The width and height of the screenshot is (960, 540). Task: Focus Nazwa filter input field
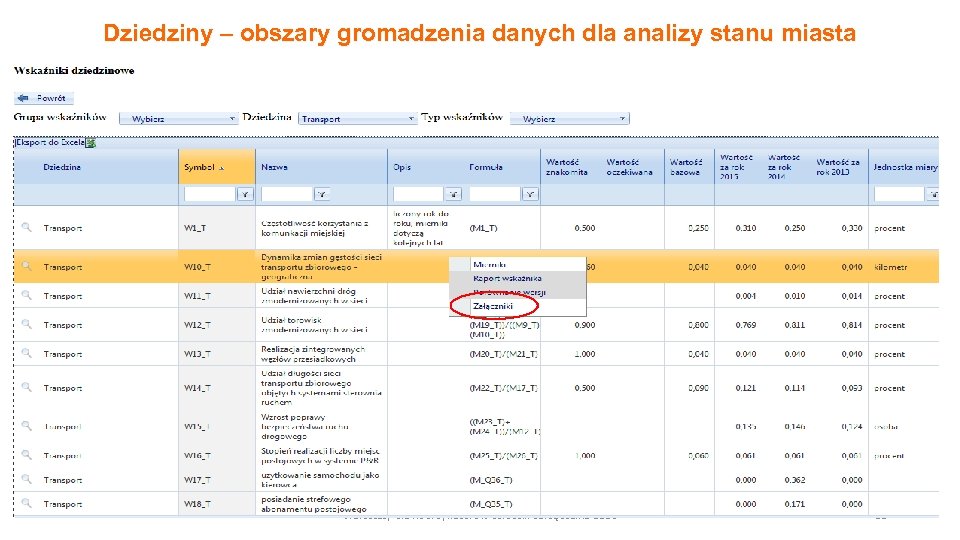click(287, 194)
